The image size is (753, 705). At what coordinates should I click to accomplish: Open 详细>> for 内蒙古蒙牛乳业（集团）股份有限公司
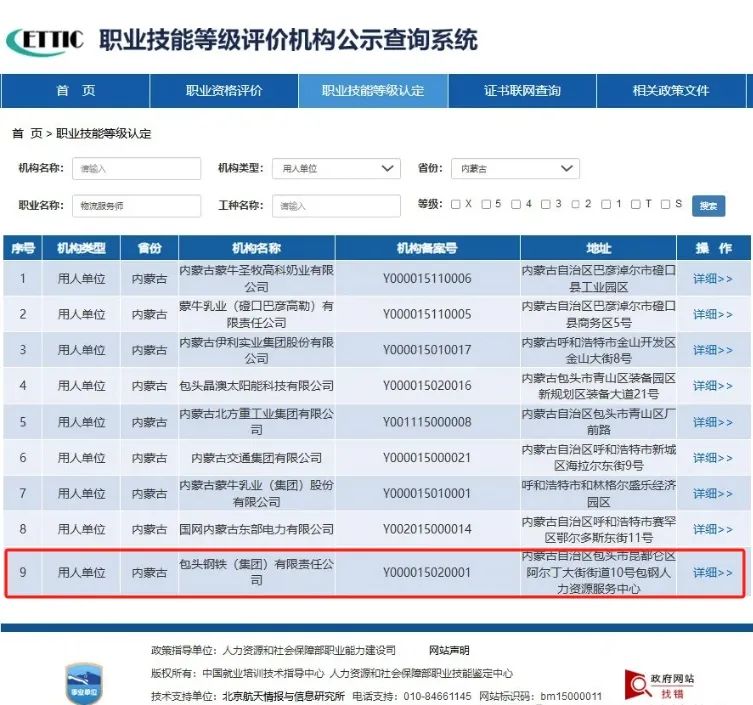713,494
